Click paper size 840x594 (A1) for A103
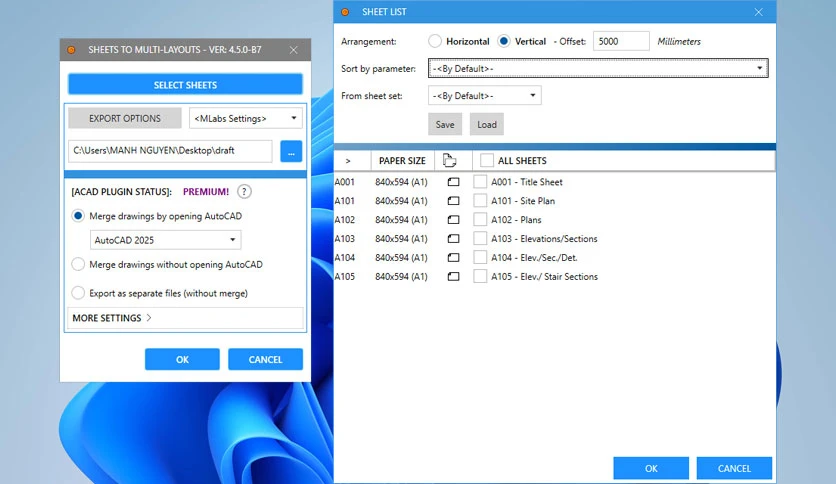This screenshot has width=836, height=484. pos(401,239)
